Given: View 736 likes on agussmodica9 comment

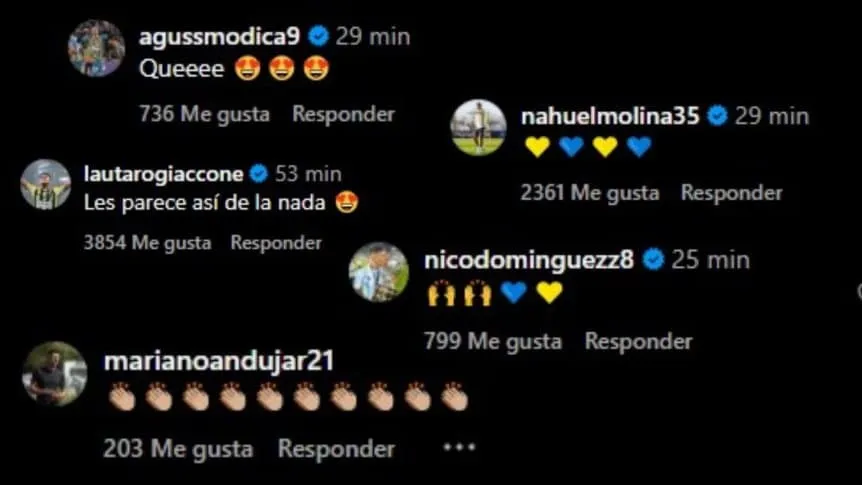Looking at the screenshot, I should pos(205,114).
